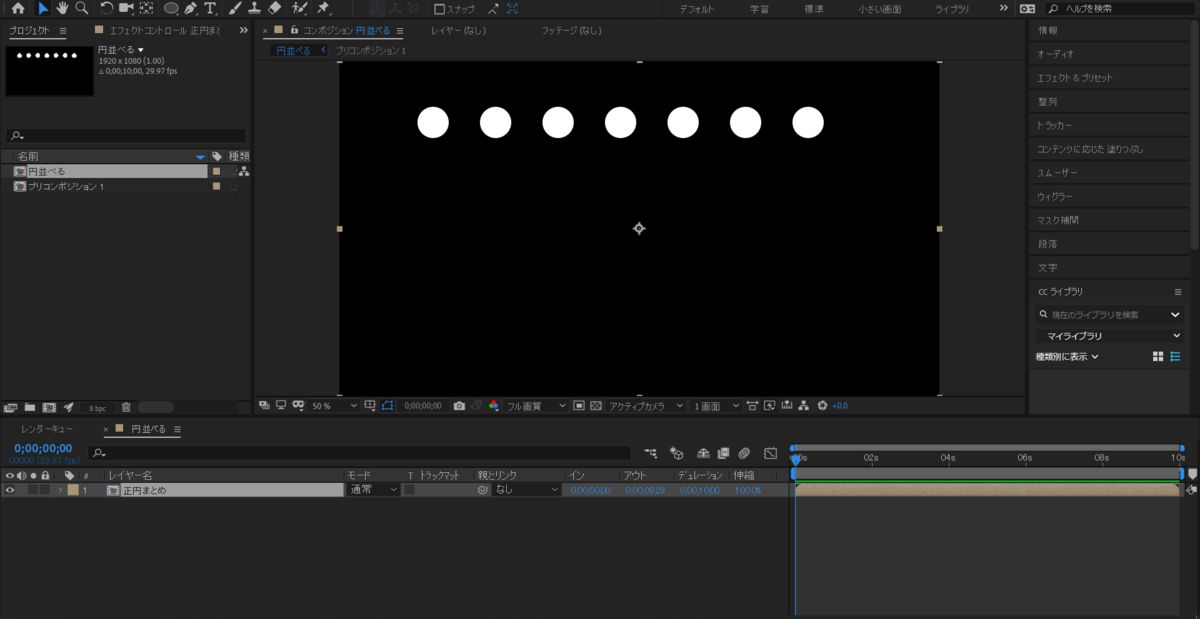Switch to the 標準 workspace
1200x619 pixels.
(x=814, y=9)
